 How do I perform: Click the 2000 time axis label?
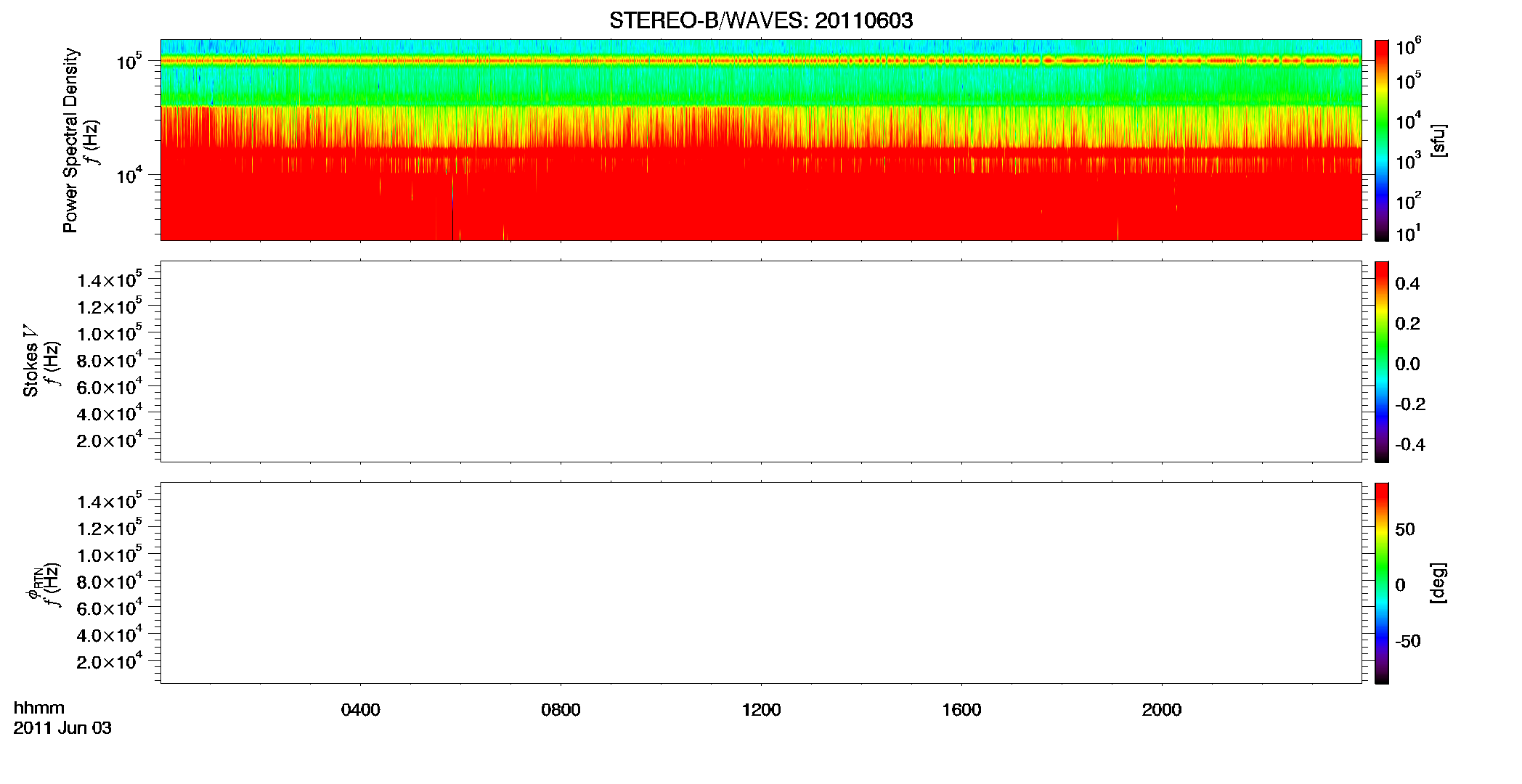click(x=1162, y=710)
